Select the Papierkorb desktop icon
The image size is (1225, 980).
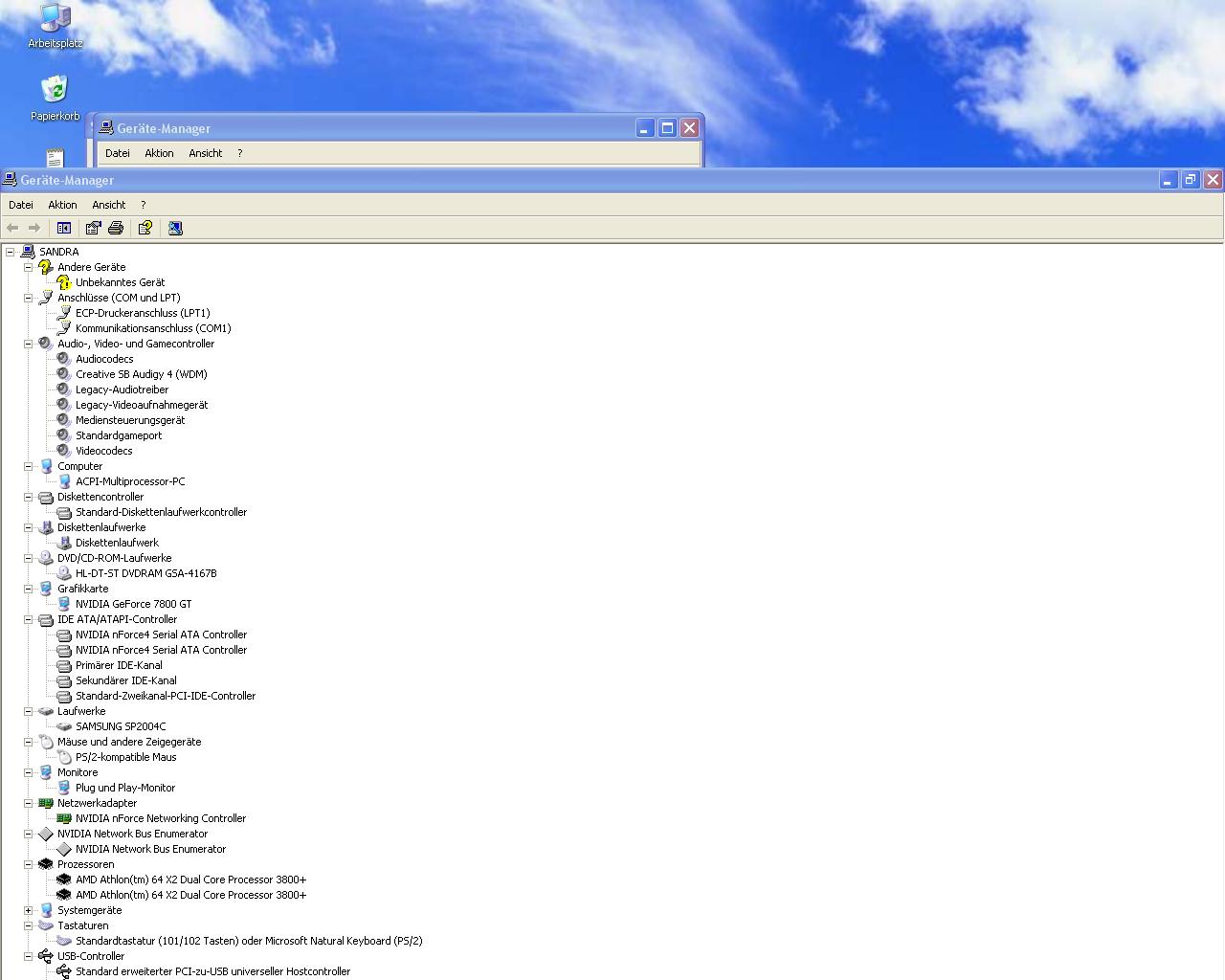tap(55, 99)
